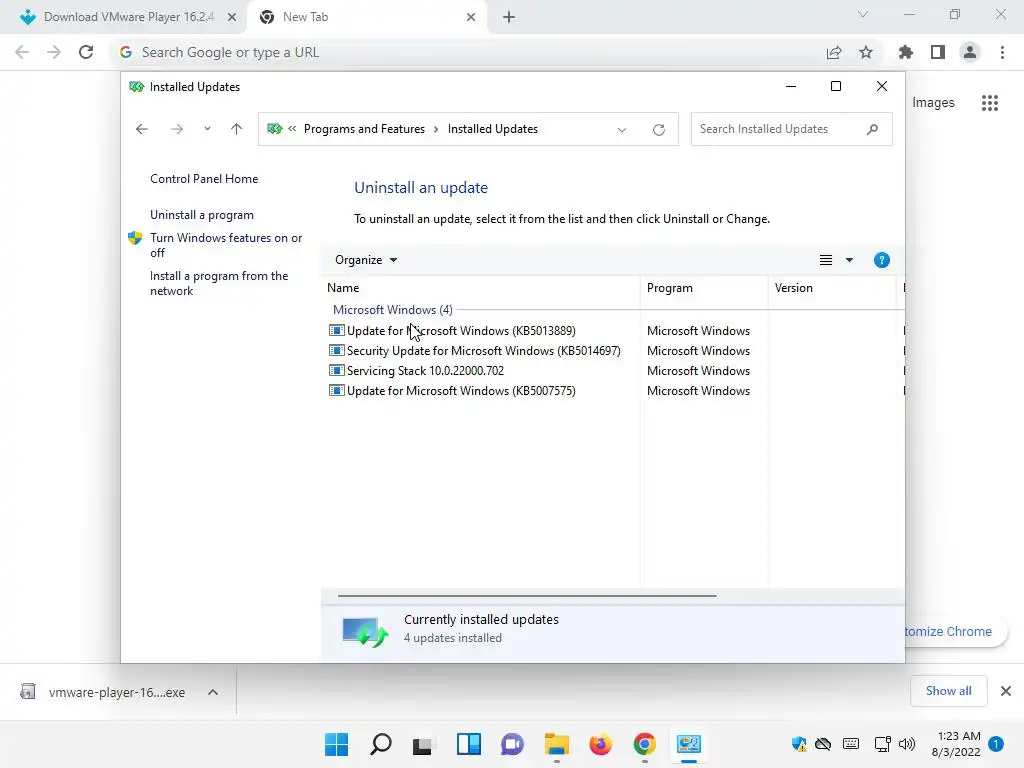Open Google apps grid icon
Viewport: 1024px width, 768px height.
(x=990, y=103)
